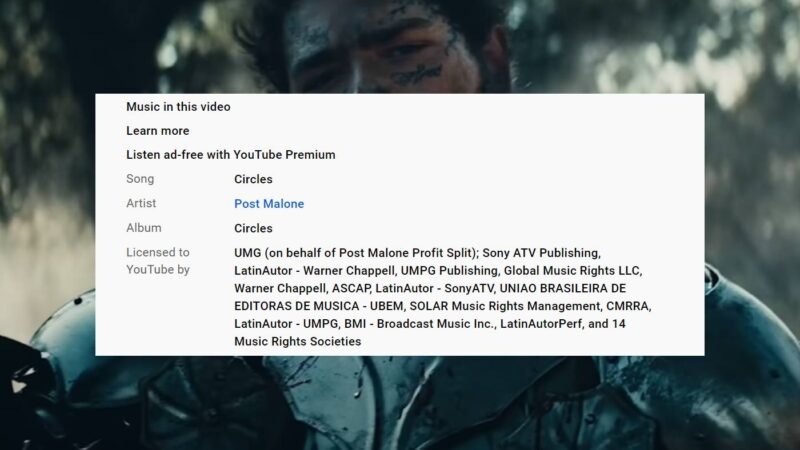Click the Artist field label
Viewport: 800px width, 450px height.
(141, 203)
